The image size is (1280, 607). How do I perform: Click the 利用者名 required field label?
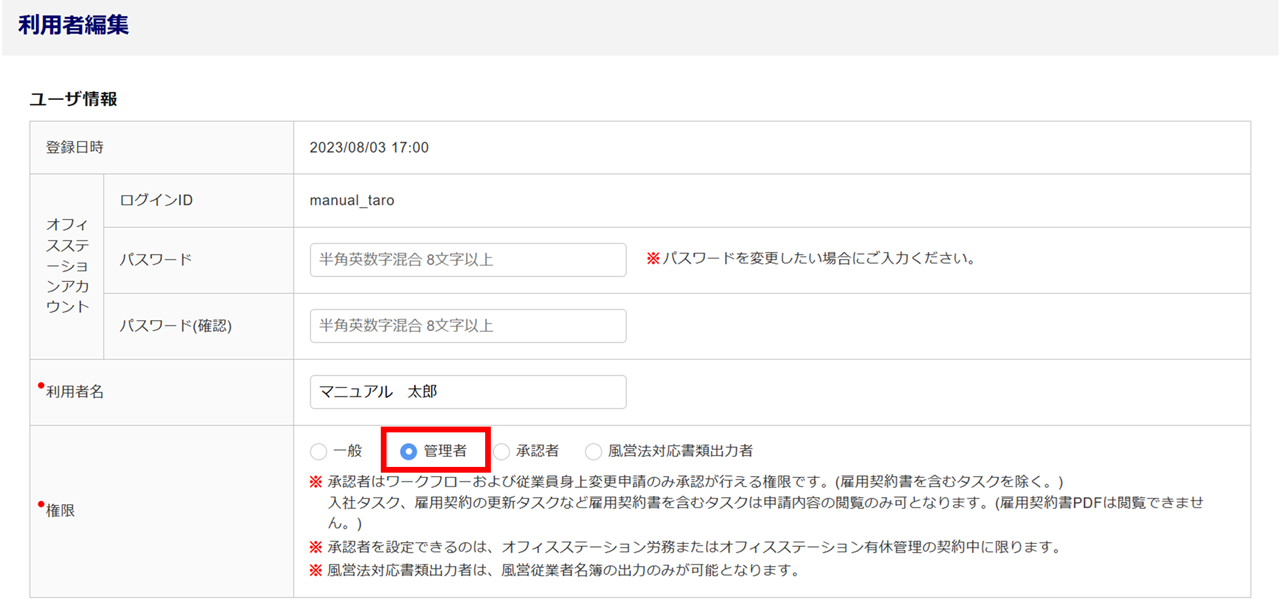coord(74,392)
